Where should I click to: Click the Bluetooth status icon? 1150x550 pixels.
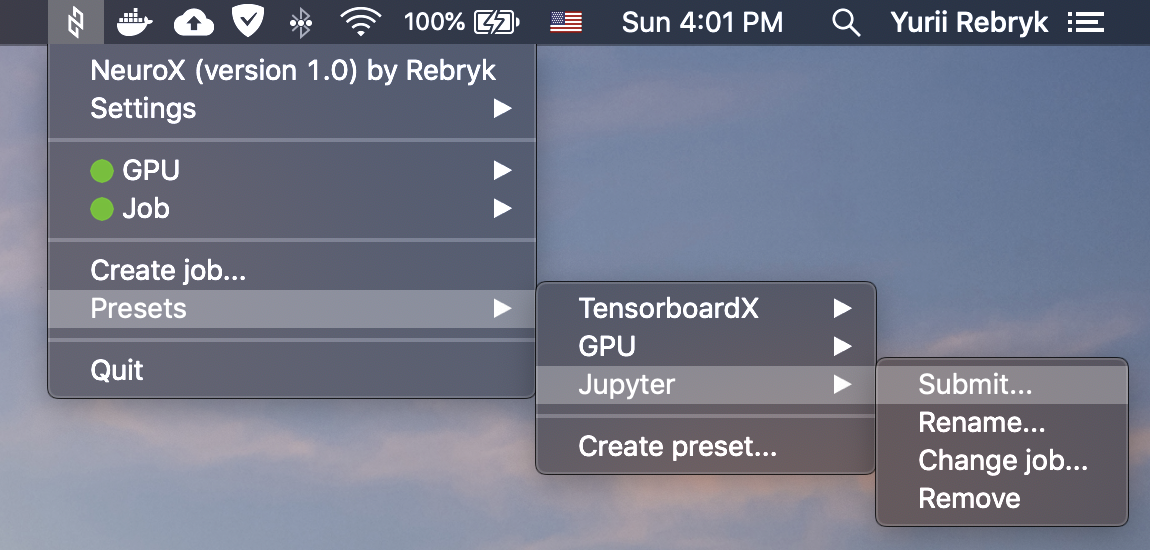pos(301,23)
